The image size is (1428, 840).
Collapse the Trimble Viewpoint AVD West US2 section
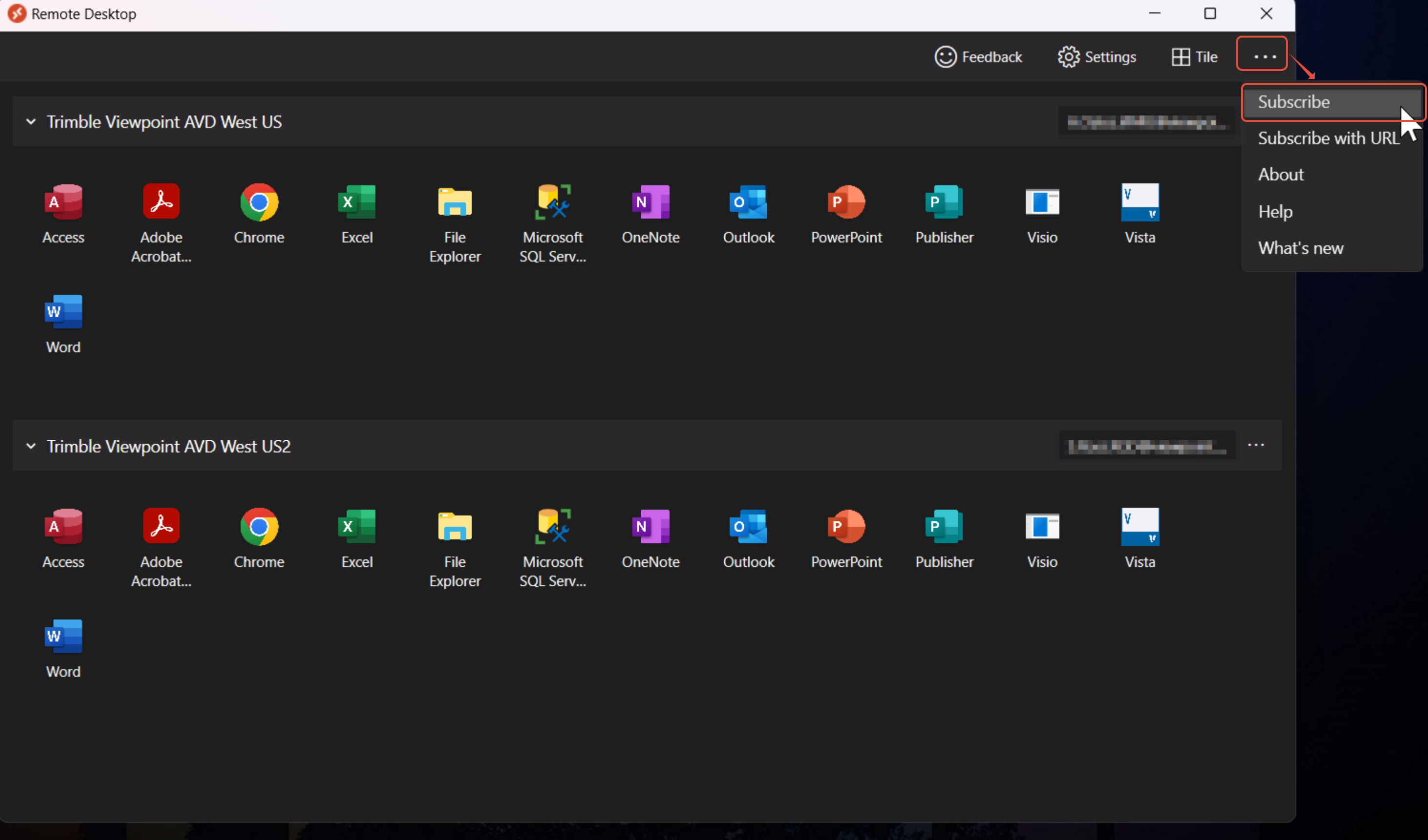click(x=31, y=446)
